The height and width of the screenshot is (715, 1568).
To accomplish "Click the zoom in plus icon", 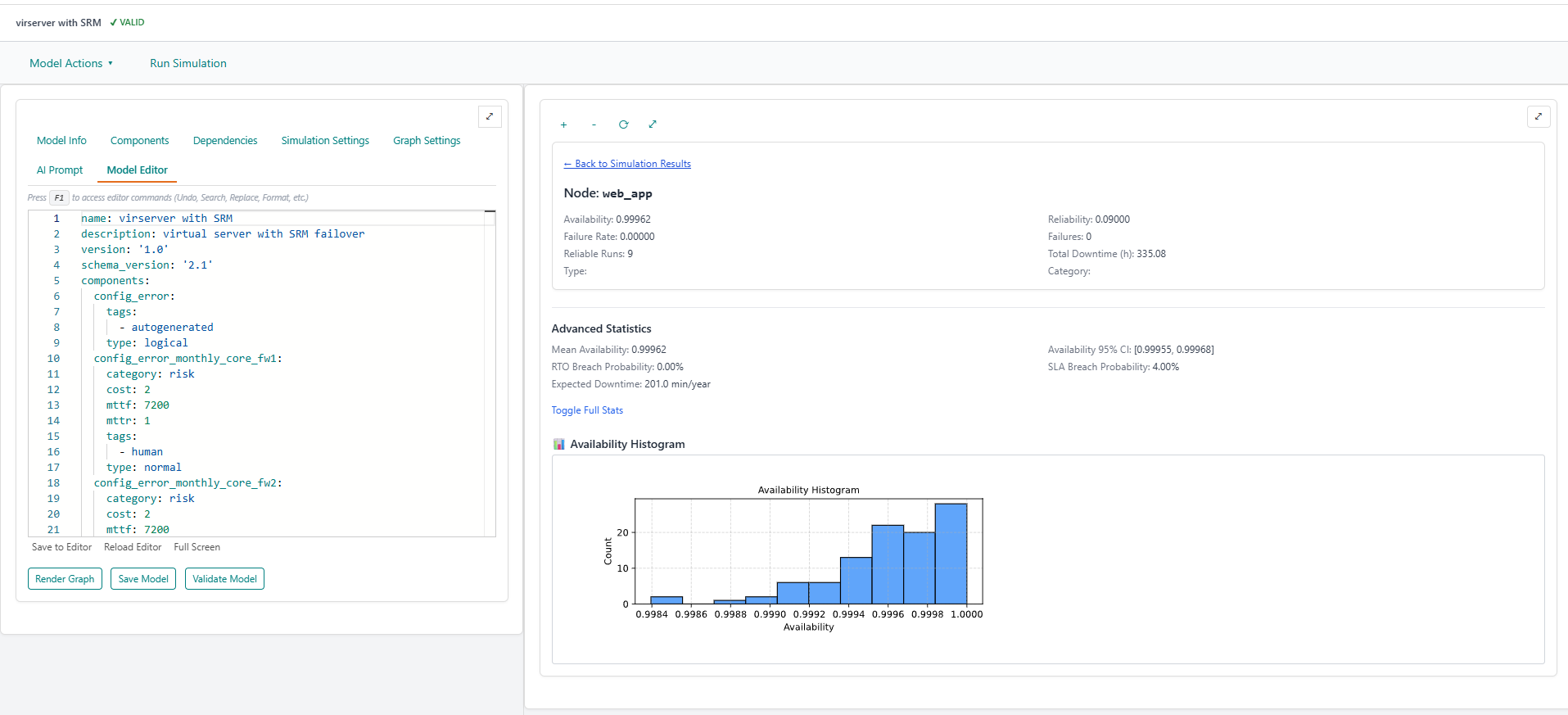I will (x=563, y=124).
